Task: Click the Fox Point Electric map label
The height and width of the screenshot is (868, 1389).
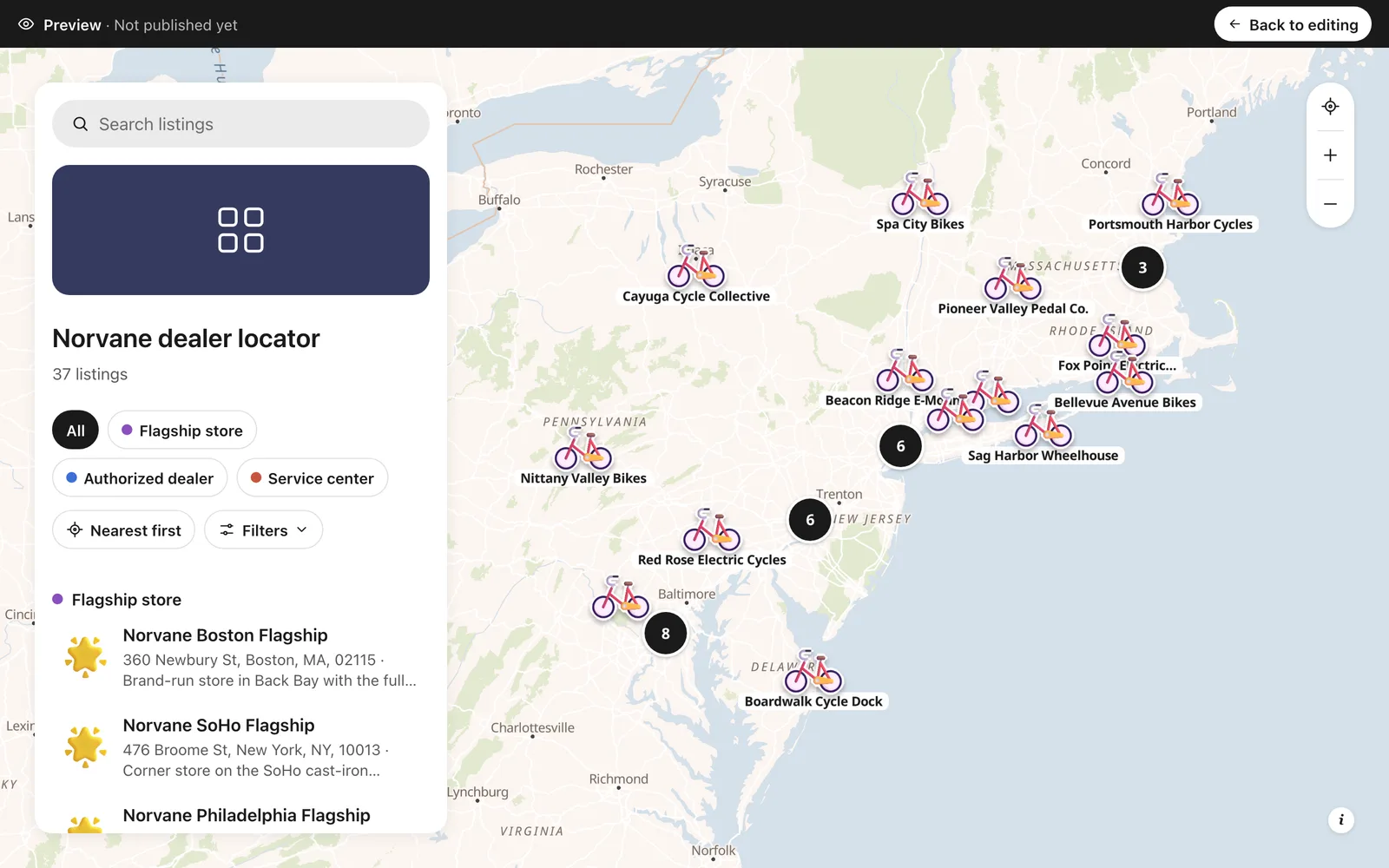Action: click(1116, 365)
